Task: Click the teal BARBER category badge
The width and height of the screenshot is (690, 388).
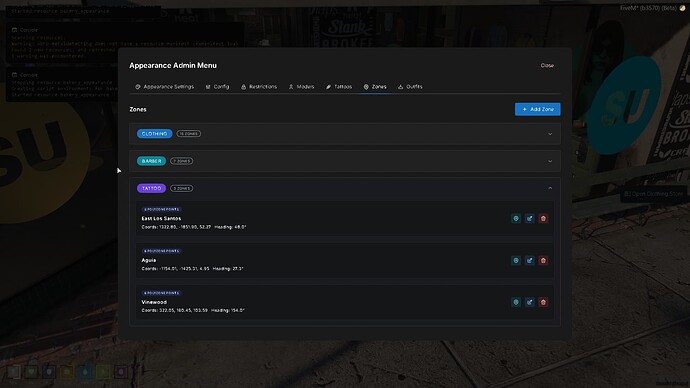Action: (151, 161)
